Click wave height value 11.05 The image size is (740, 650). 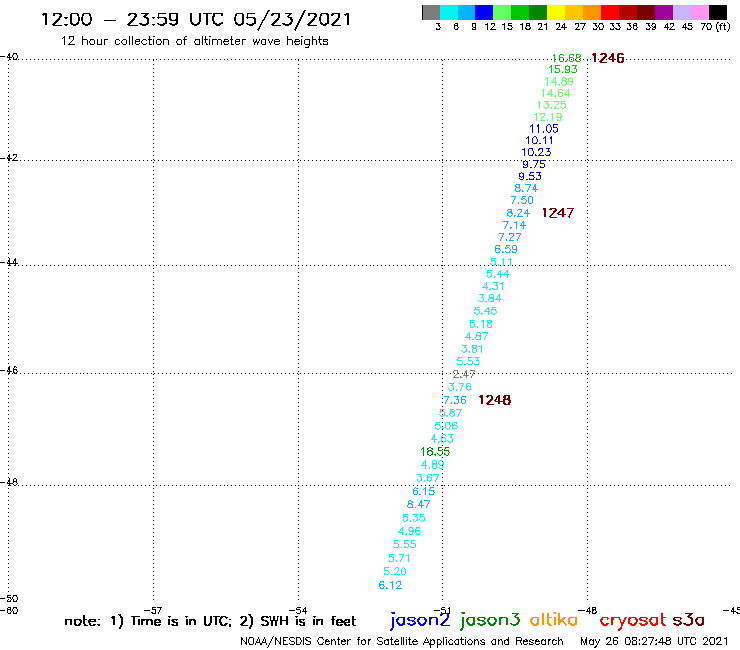[x=544, y=129]
